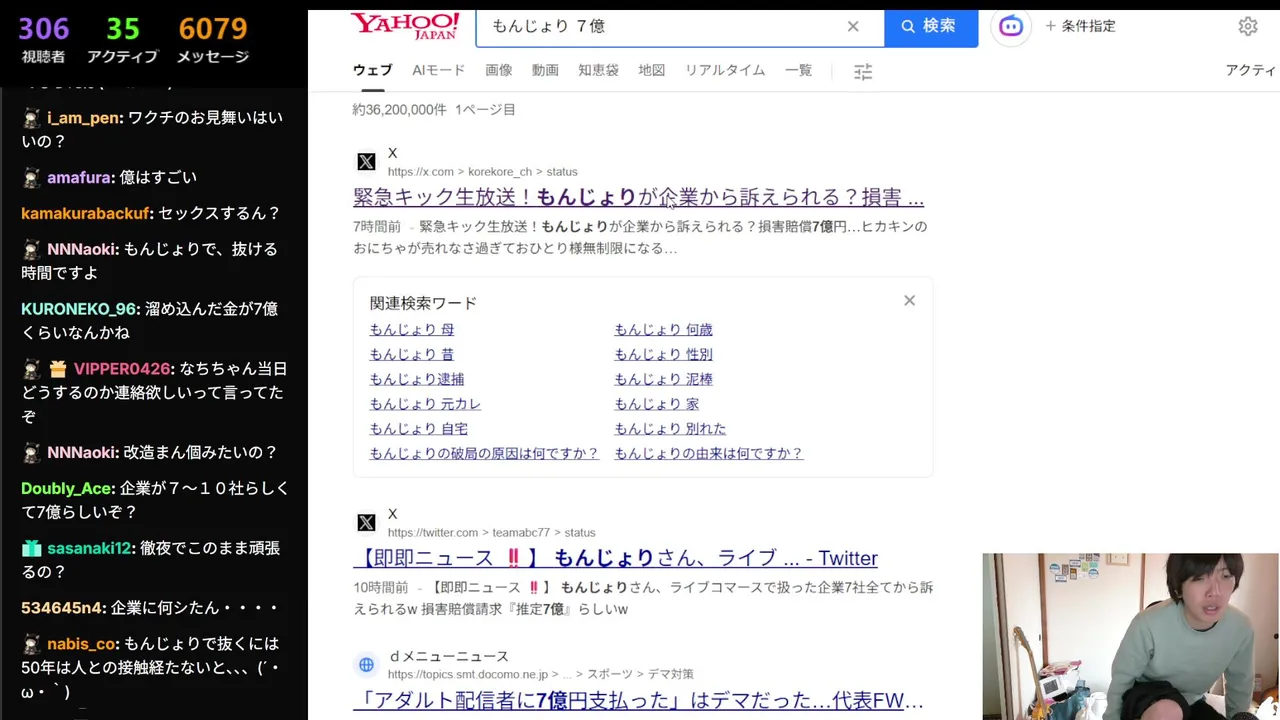Click related search もんじょり逮捕
Viewport: 1280px width, 720px height.
click(x=416, y=379)
